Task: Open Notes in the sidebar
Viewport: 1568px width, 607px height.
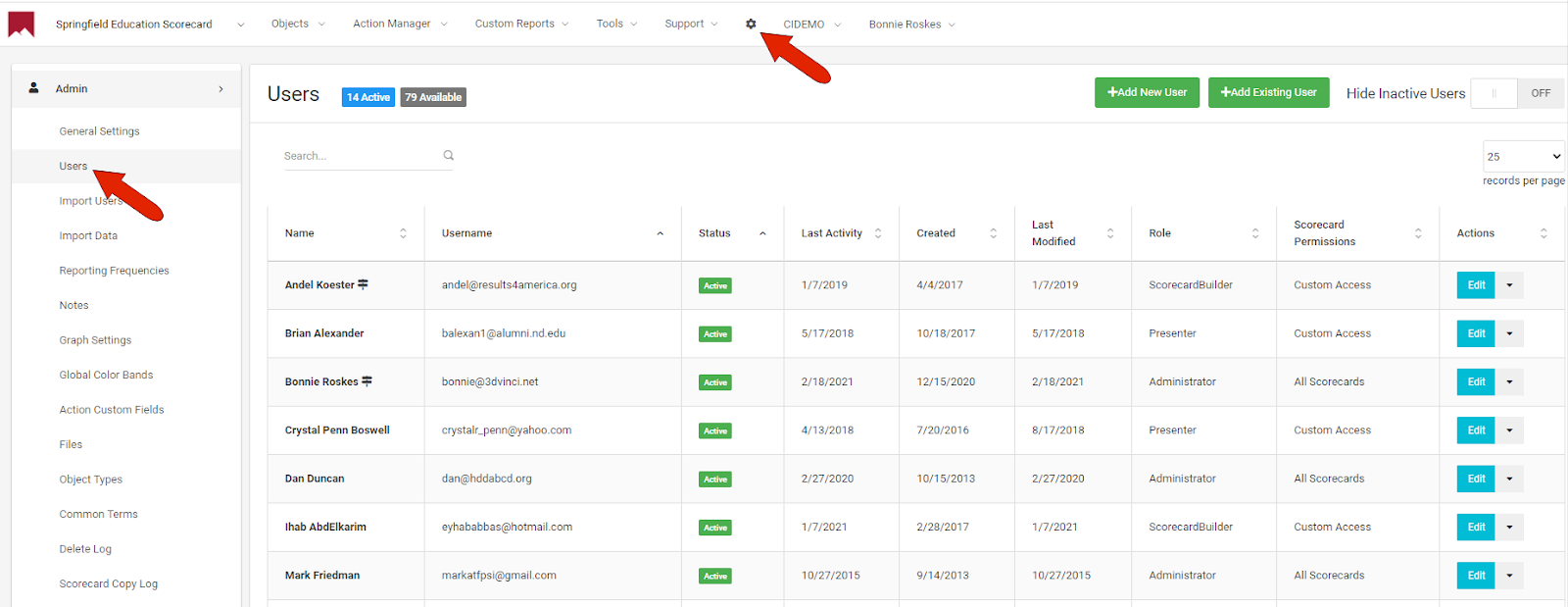Action: 73,305
